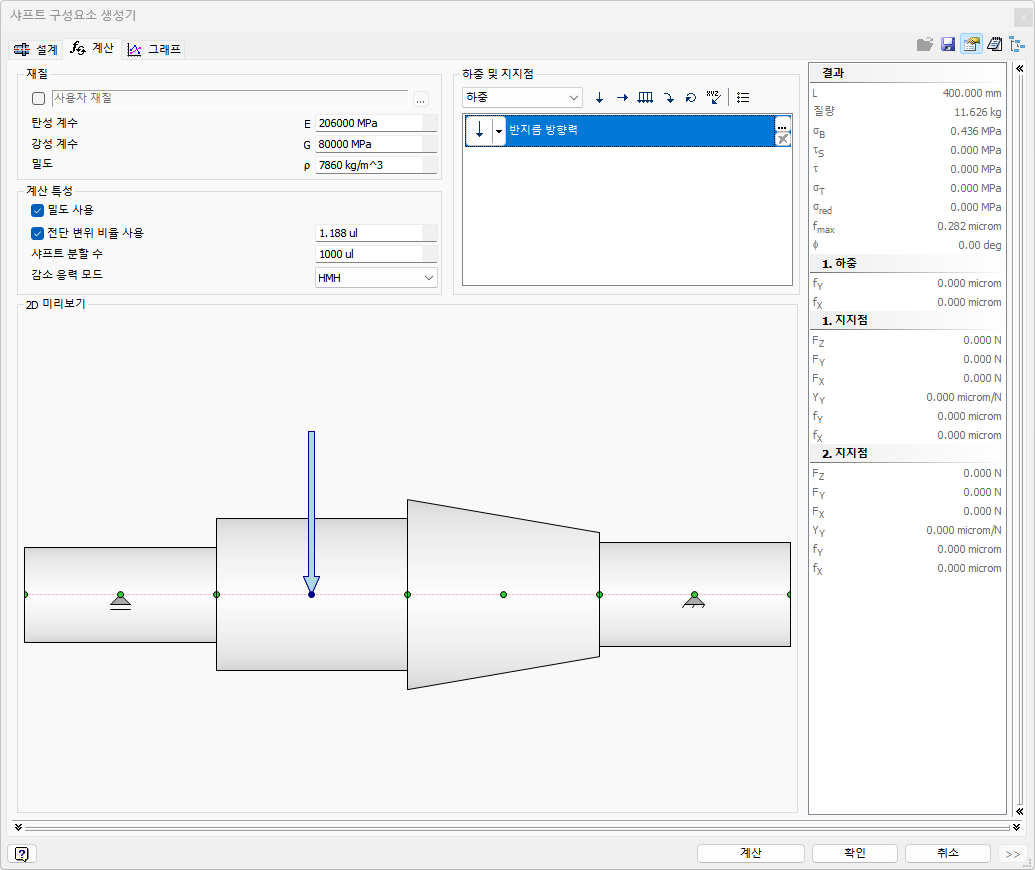Image resolution: width=1035 pixels, height=870 pixels.
Task: Close the shaft generator dialog
Action: click(x=1023, y=17)
